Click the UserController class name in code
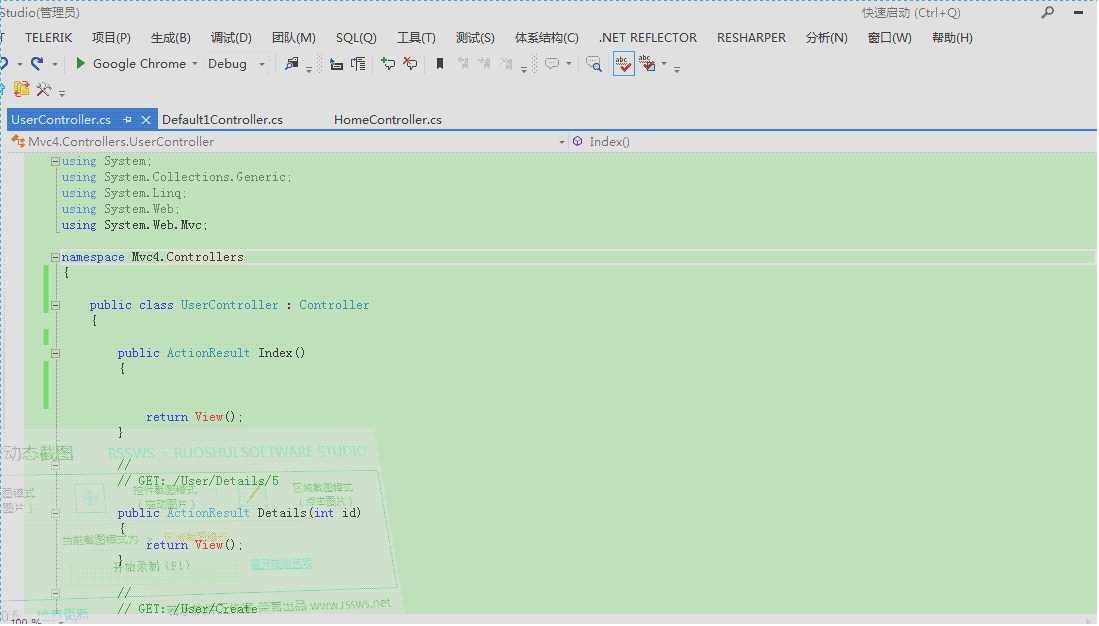 [x=229, y=305]
